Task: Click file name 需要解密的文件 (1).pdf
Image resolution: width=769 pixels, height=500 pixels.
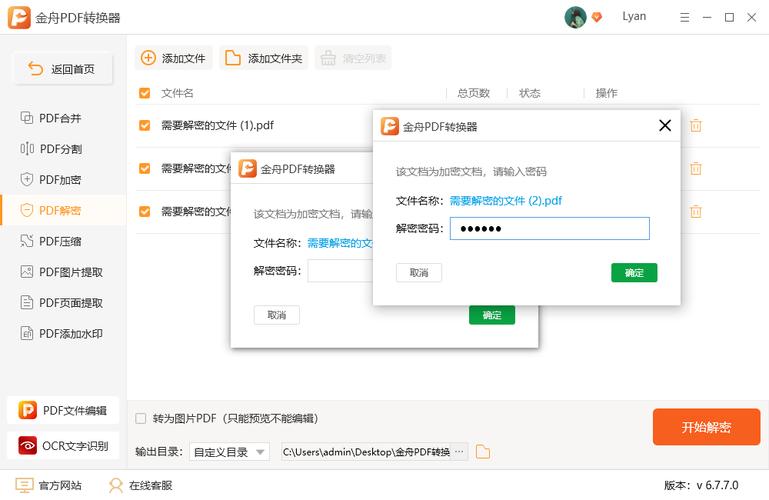Action: (218, 125)
